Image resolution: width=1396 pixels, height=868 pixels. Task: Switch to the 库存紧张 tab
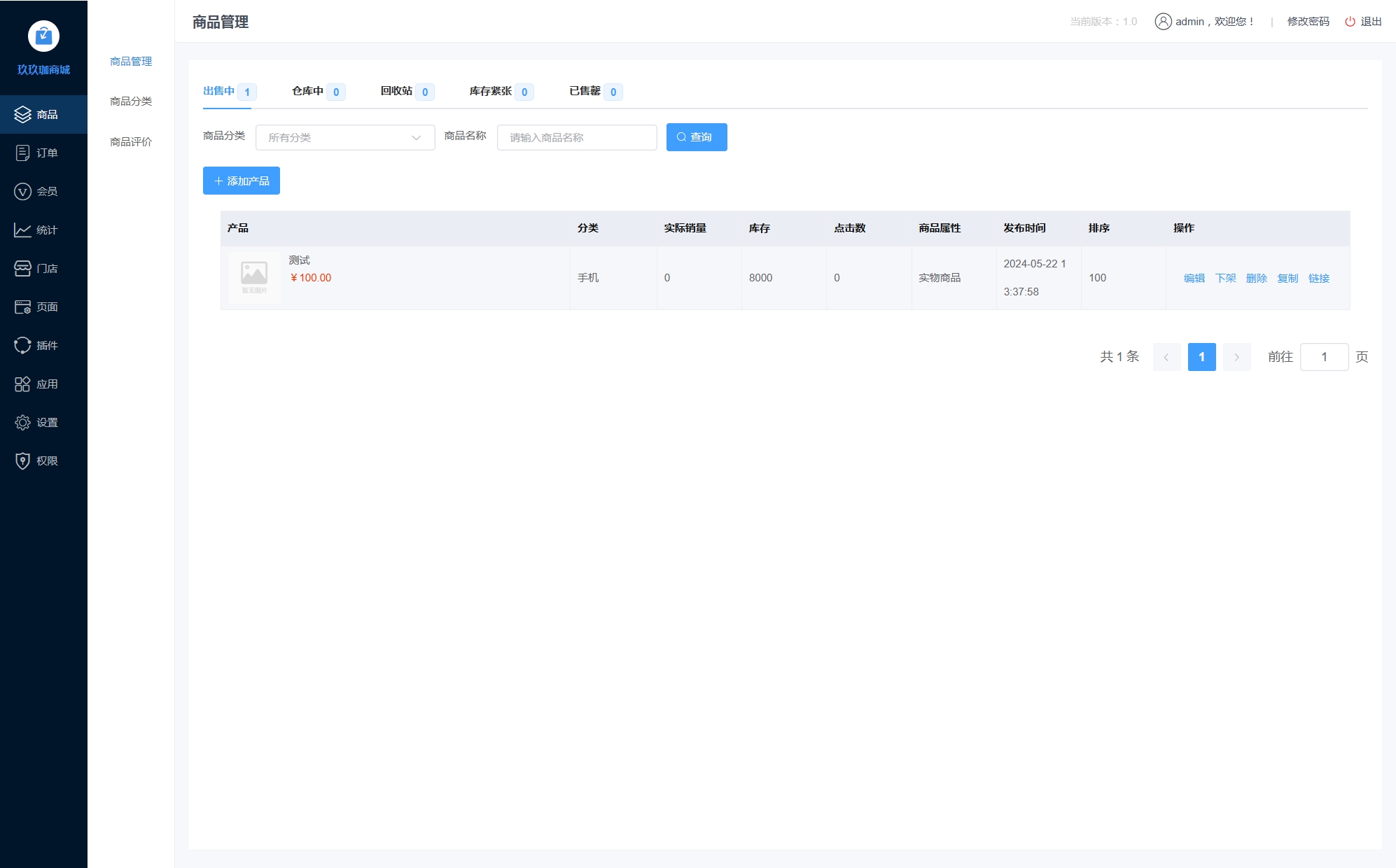(490, 91)
